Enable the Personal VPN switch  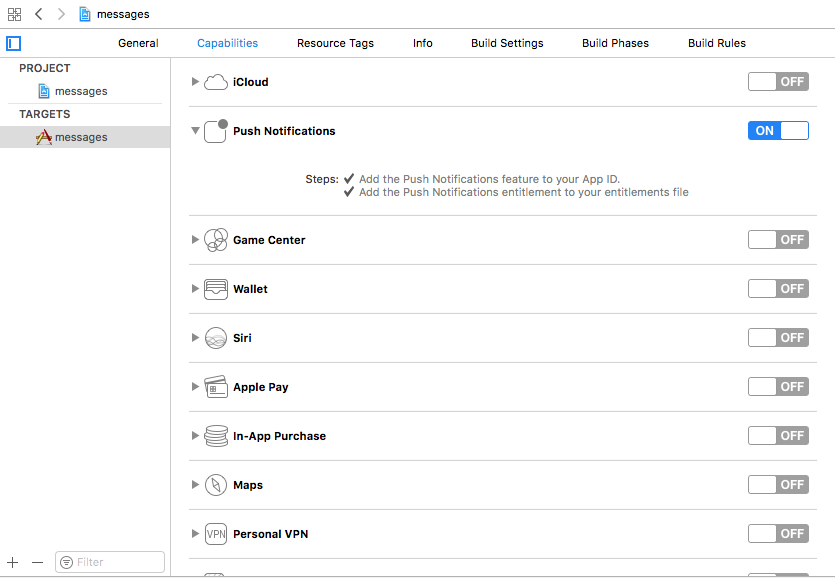[778, 533]
